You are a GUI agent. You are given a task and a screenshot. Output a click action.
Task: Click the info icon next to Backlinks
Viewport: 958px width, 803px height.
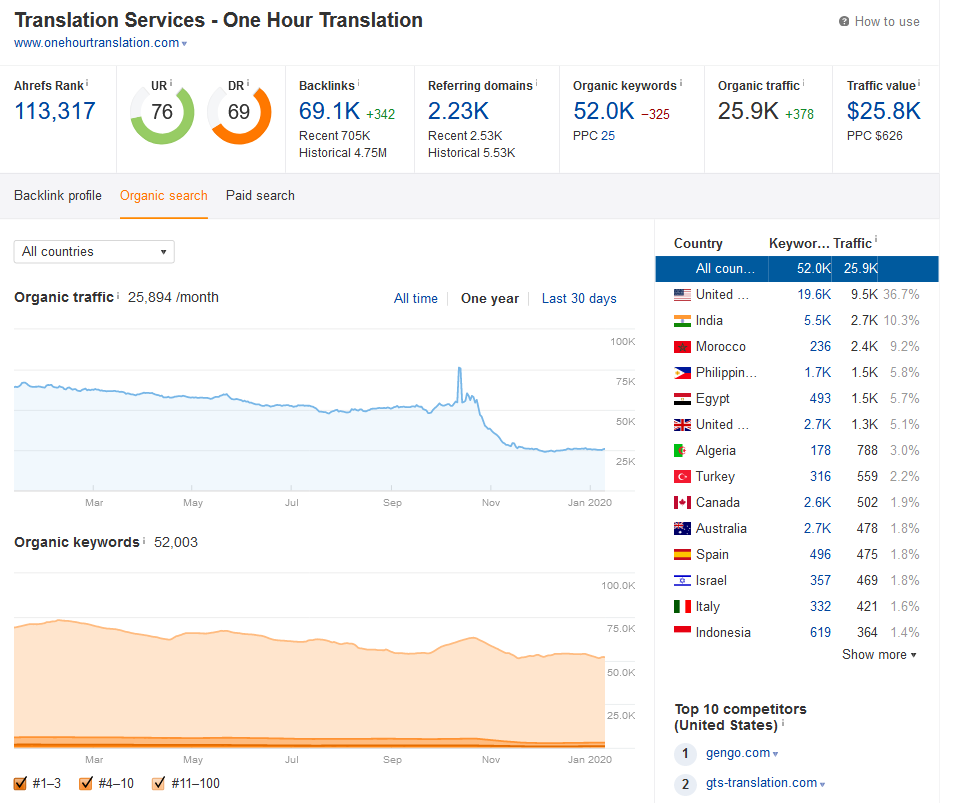point(358,82)
